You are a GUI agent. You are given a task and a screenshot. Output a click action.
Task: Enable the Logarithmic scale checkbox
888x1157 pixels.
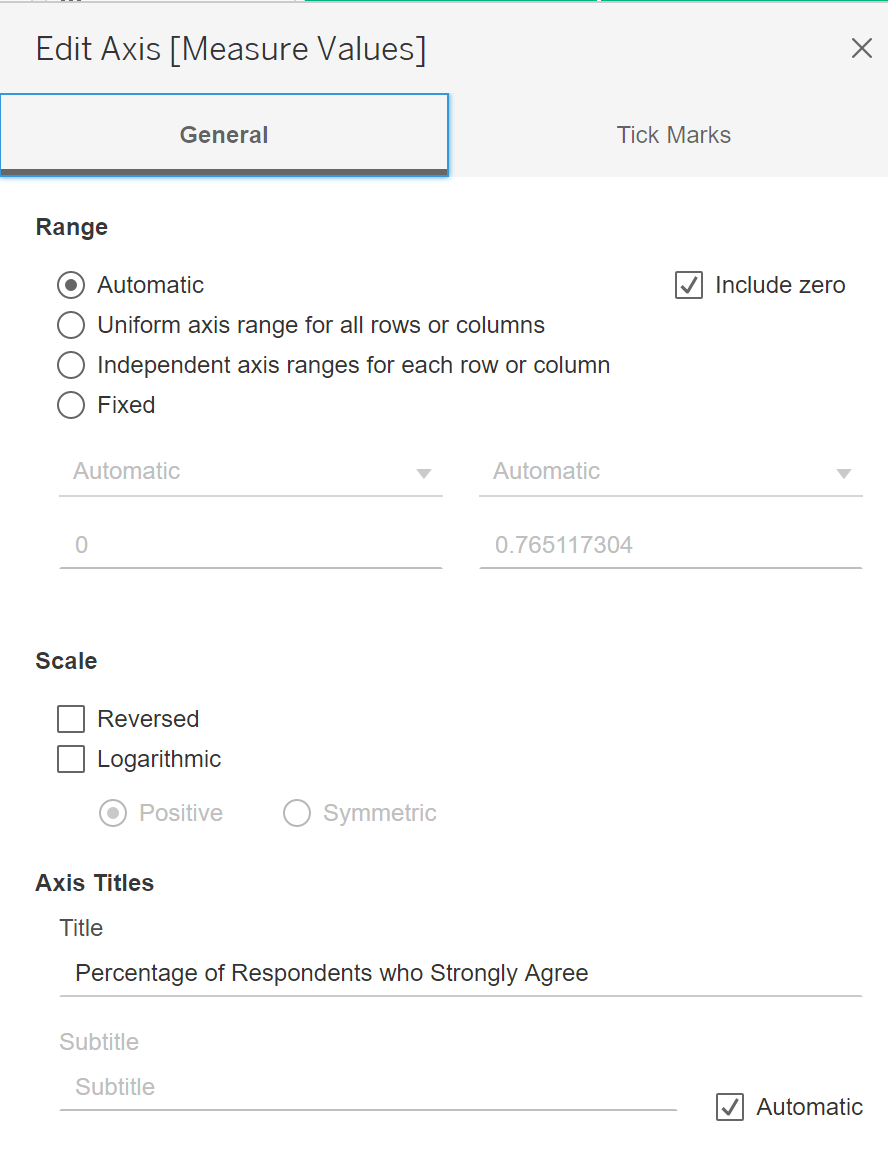71,759
